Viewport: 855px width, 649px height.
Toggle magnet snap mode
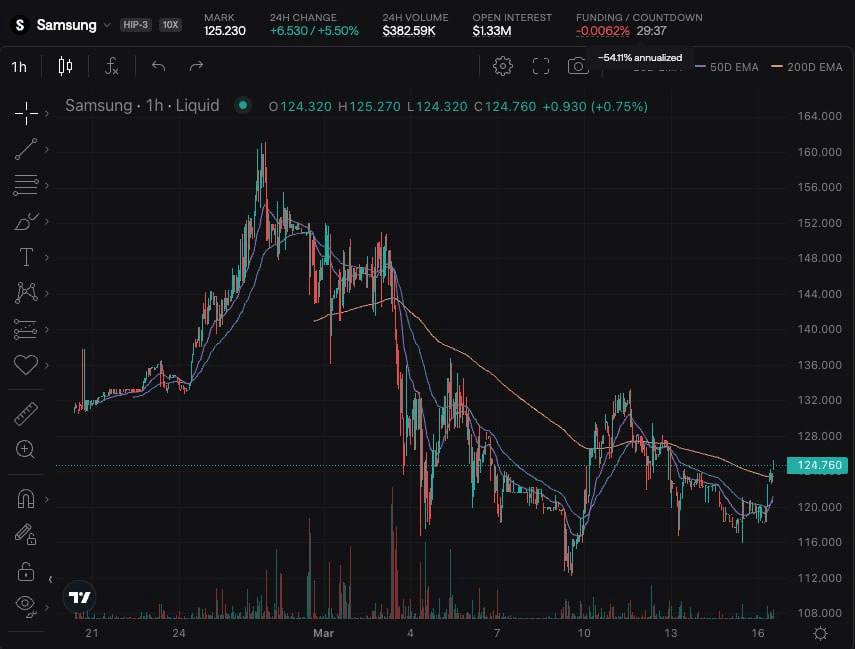click(26, 499)
